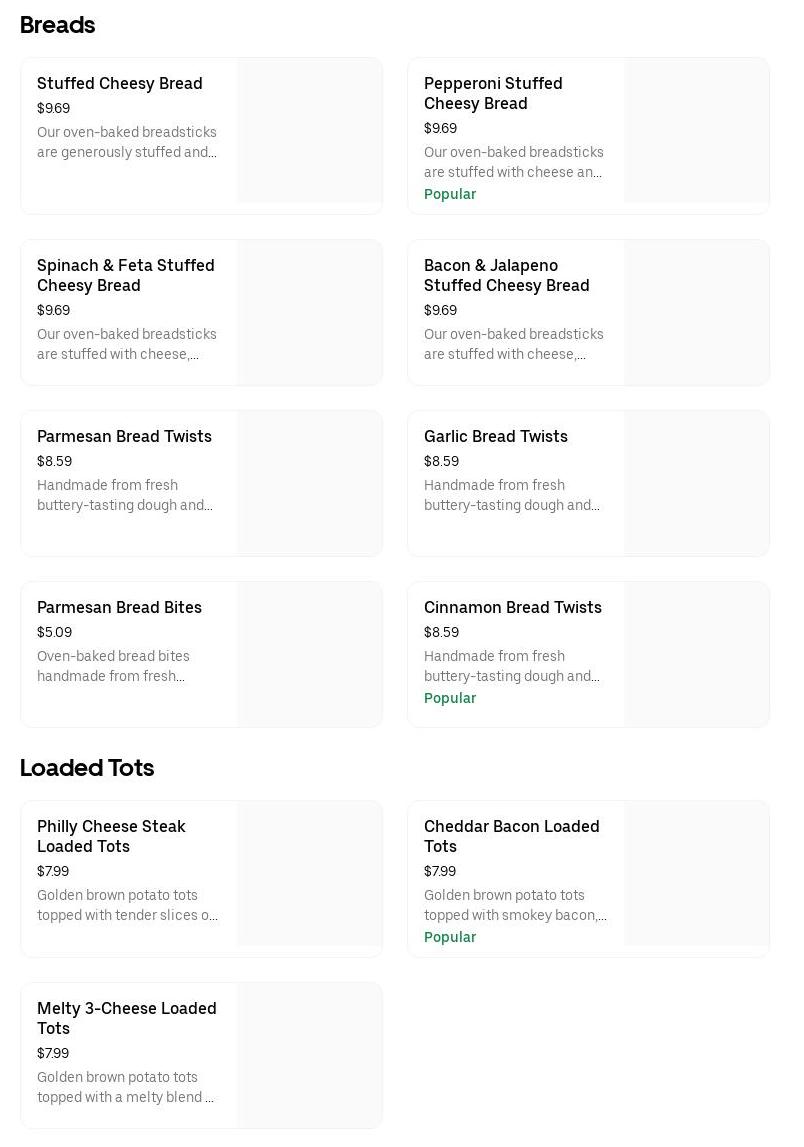Open Philly Cheese Steak Loaded Tots
Viewport: 804px width, 1147px height.
point(111,836)
